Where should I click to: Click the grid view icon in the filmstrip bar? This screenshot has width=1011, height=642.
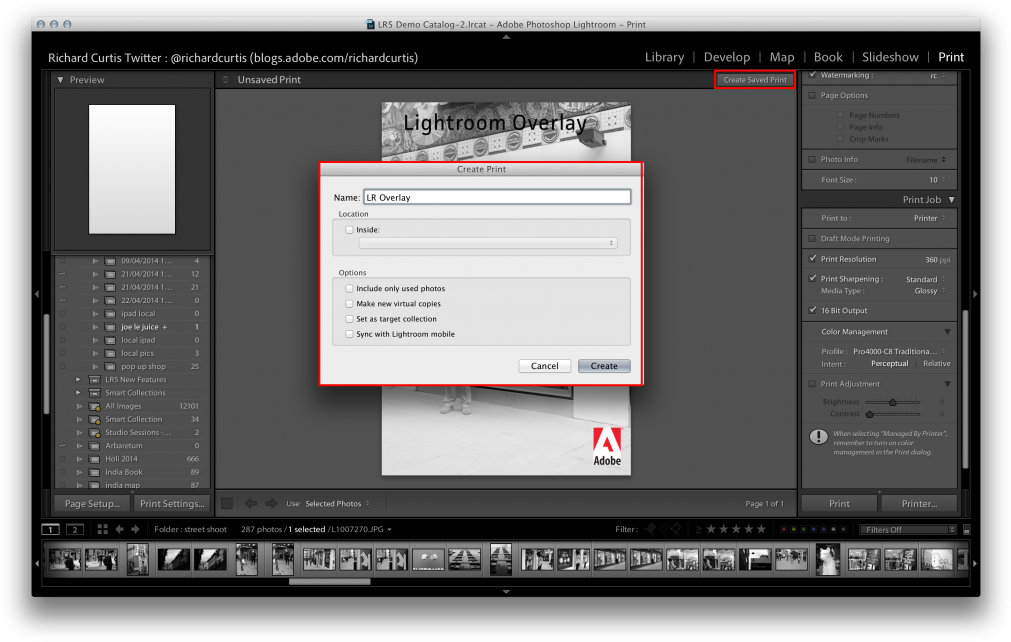coord(103,529)
